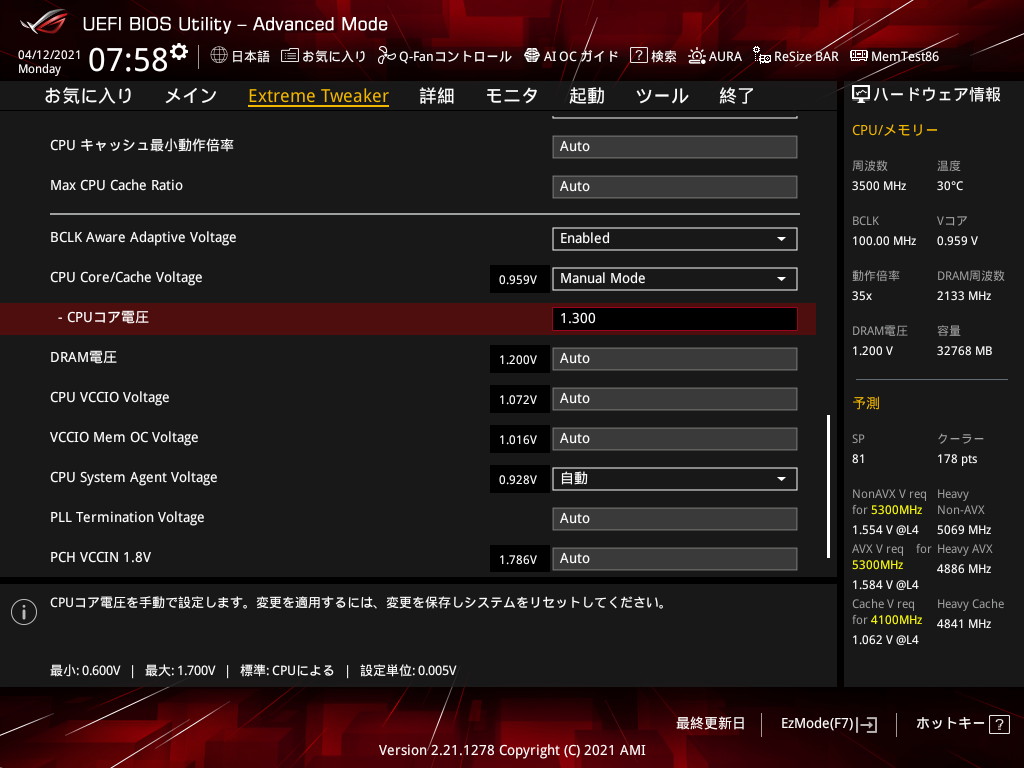Open the 起動 tab

click(586, 96)
